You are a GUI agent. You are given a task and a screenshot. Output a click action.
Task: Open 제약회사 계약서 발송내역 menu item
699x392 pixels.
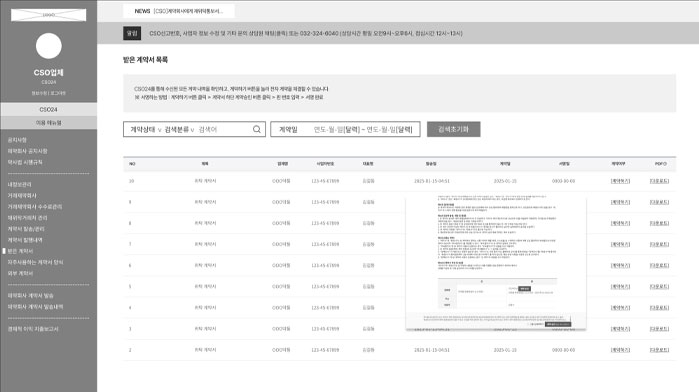[x=35, y=307]
